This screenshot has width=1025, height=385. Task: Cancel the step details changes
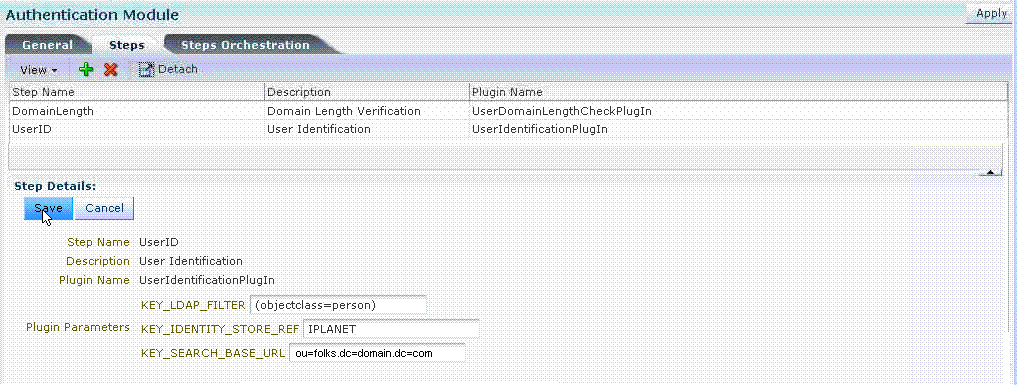(x=104, y=209)
